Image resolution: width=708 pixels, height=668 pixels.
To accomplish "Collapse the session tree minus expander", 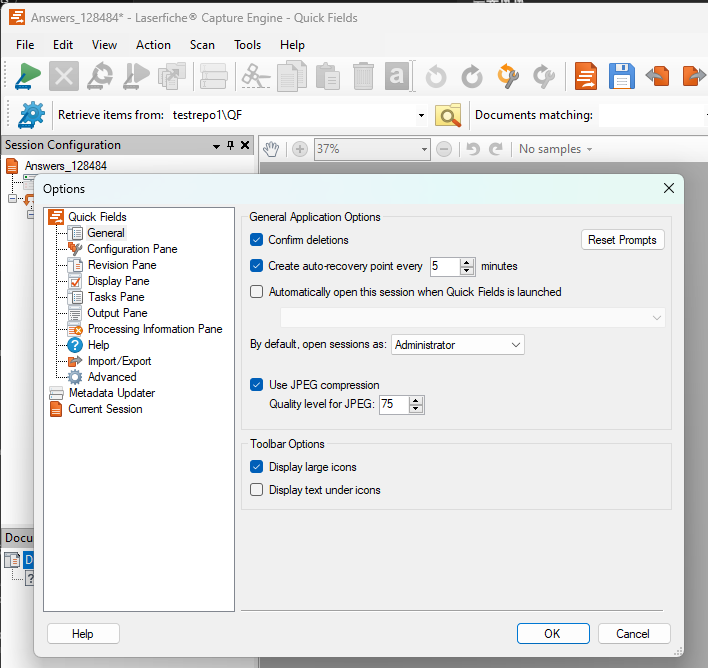I will tap(12, 198).
